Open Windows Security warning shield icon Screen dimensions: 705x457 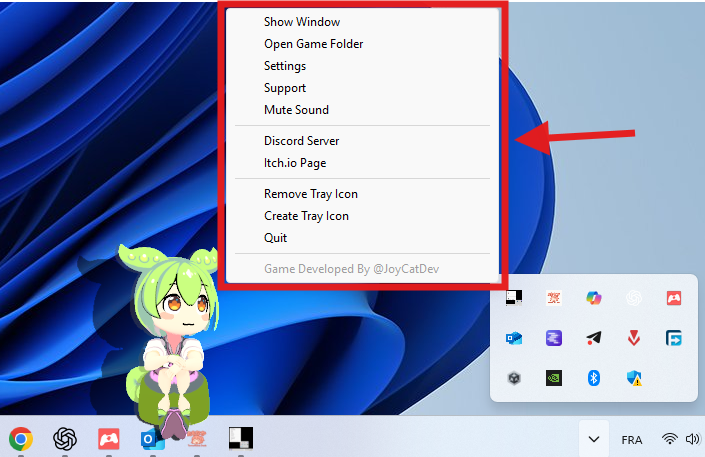[x=634, y=378]
